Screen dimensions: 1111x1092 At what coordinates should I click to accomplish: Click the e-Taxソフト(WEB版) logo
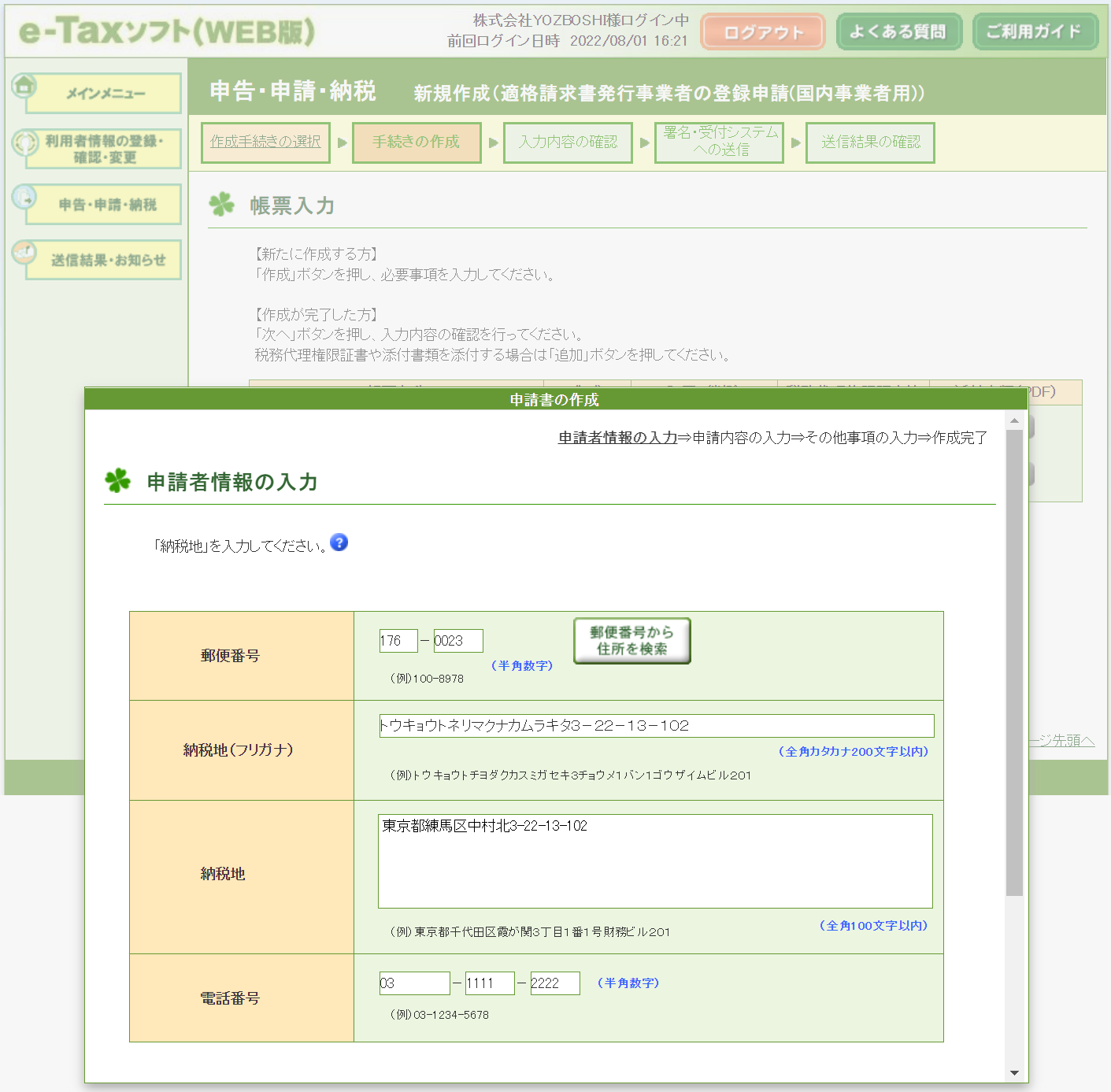tap(166, 31)
